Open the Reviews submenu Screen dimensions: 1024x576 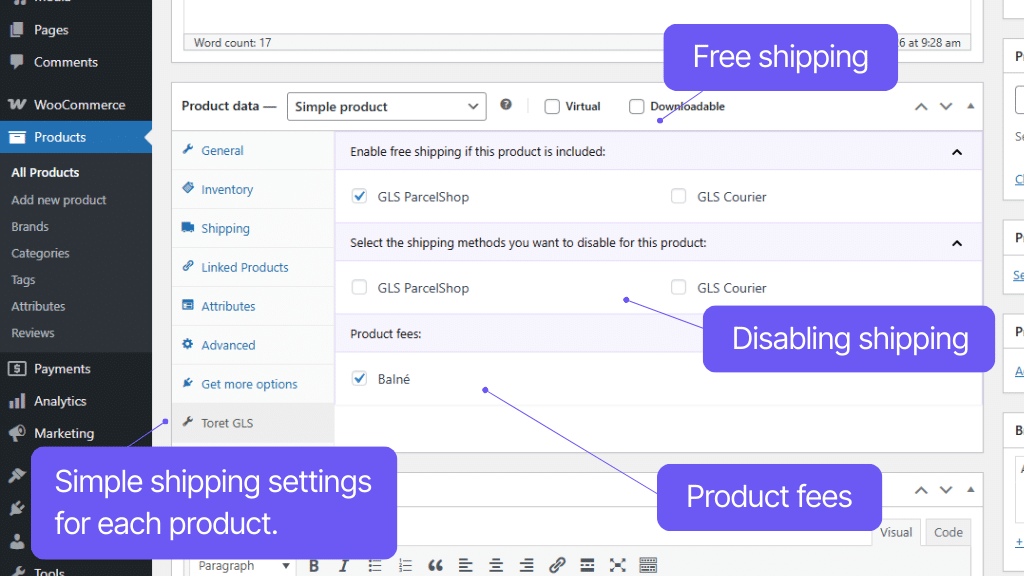33,333
